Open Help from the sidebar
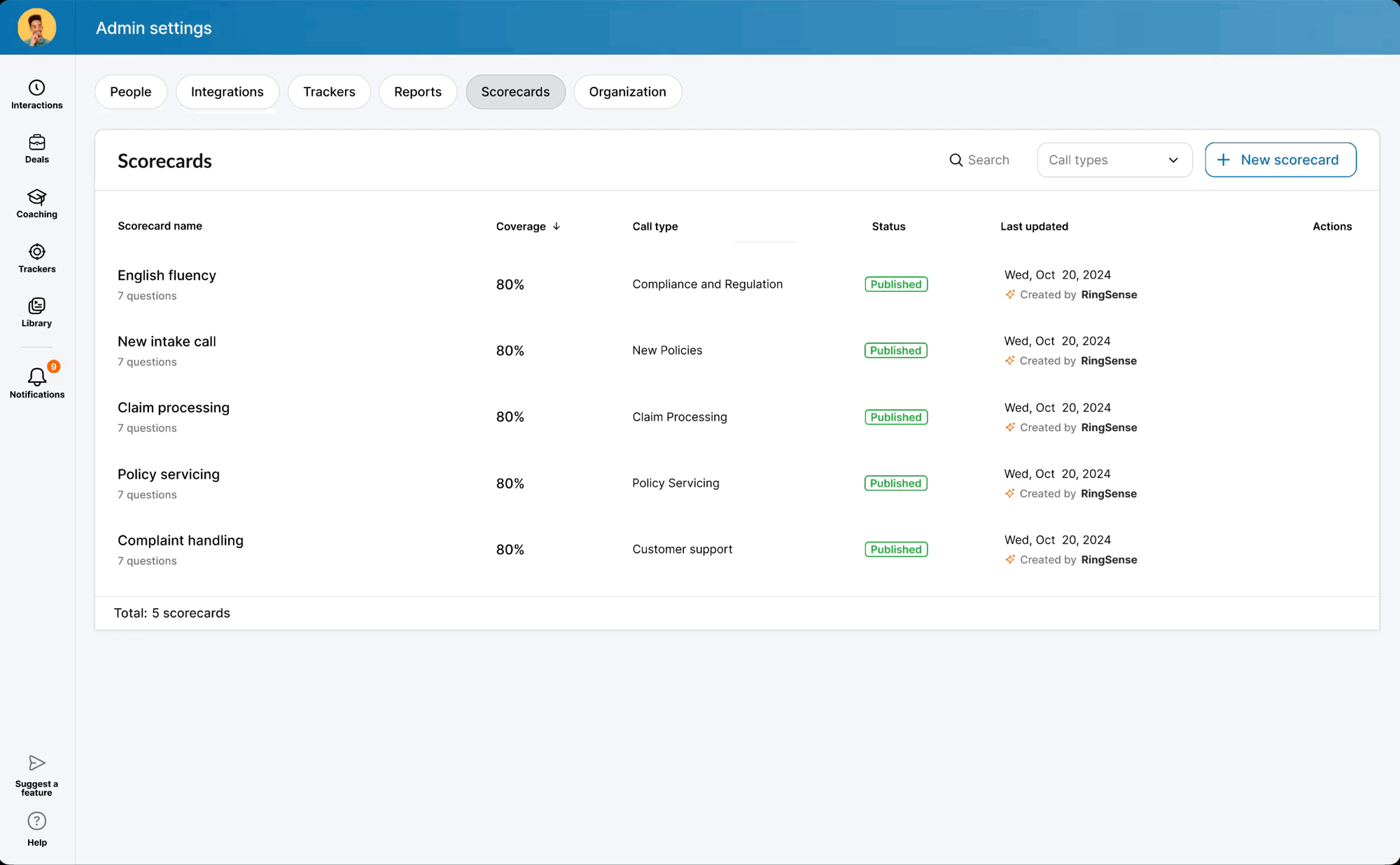 pyautogui.click(x=36, y=820)
